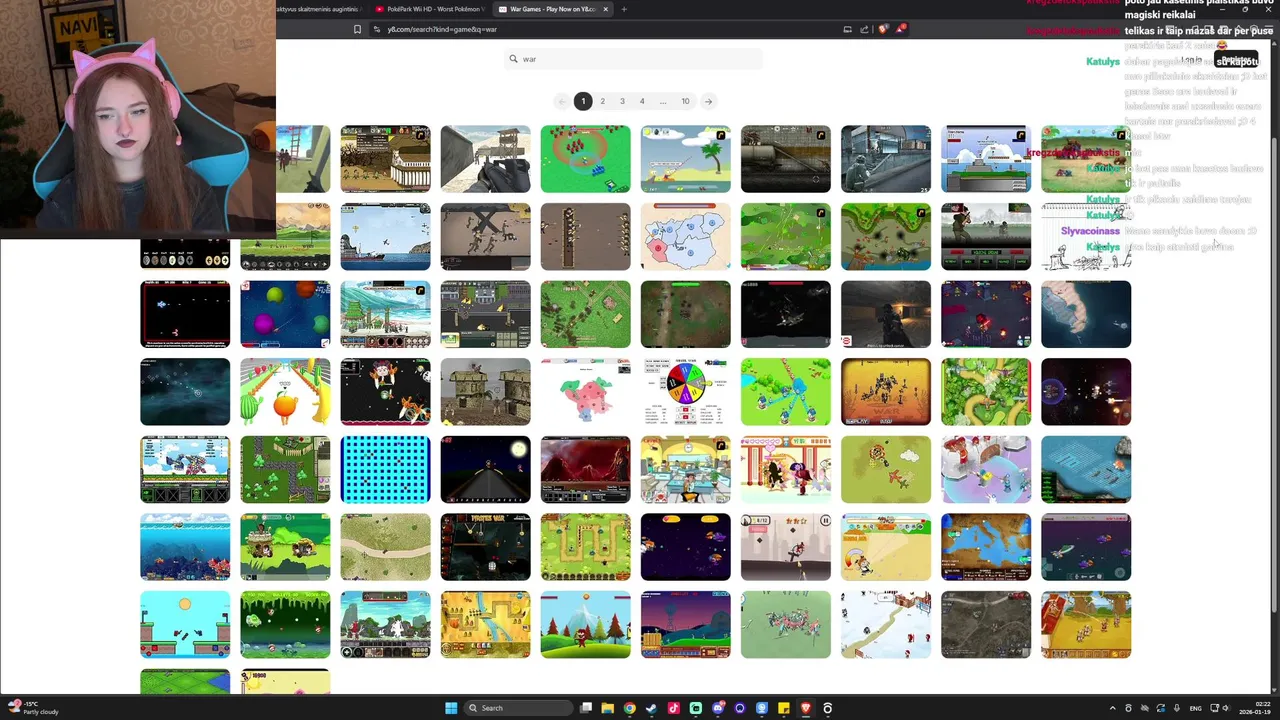
Task: Open the clock and date in the taskbar
Action: click(x=1253, y=708)
